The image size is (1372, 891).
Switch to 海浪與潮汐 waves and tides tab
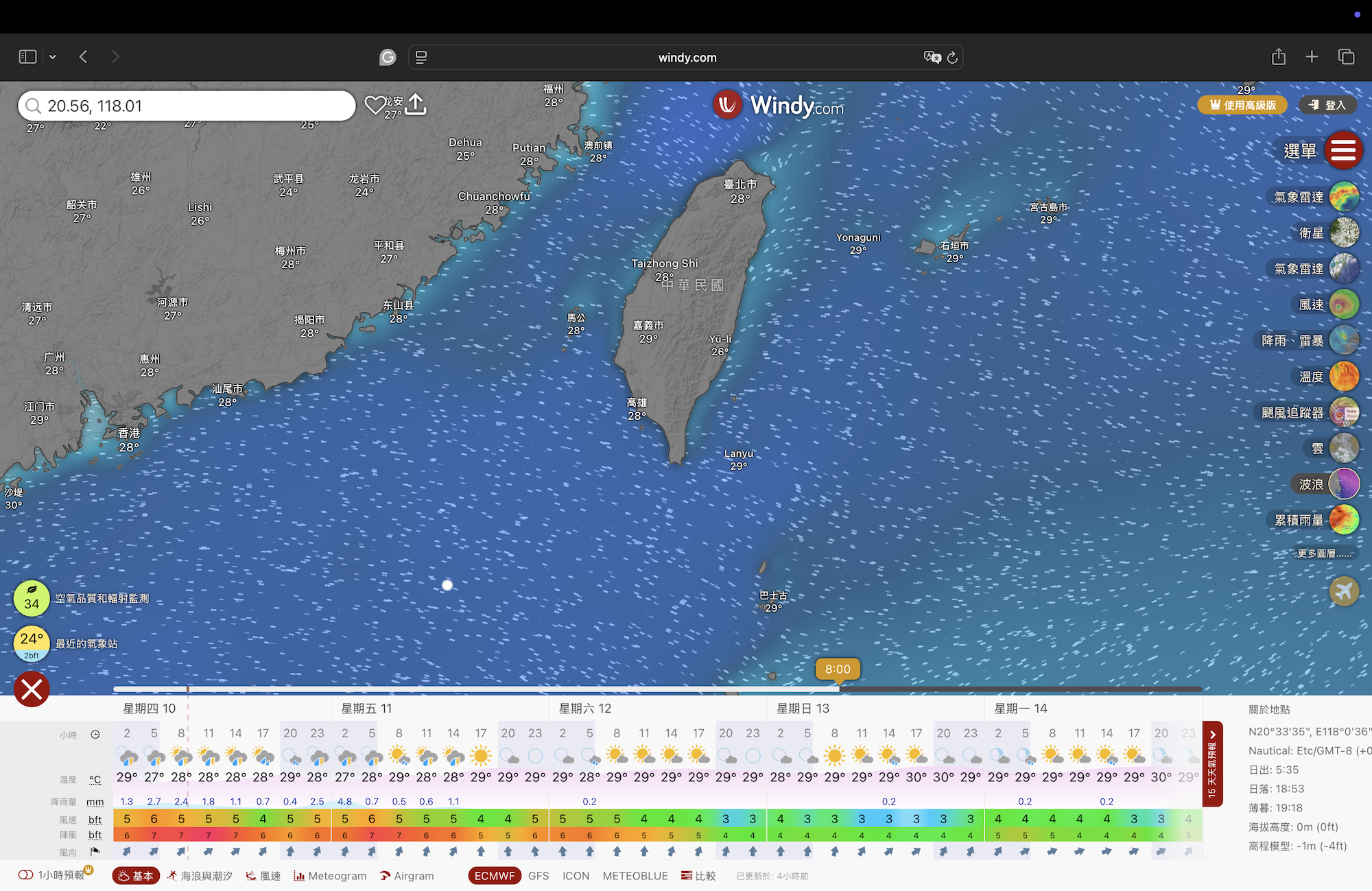click(x=200, y=876)
